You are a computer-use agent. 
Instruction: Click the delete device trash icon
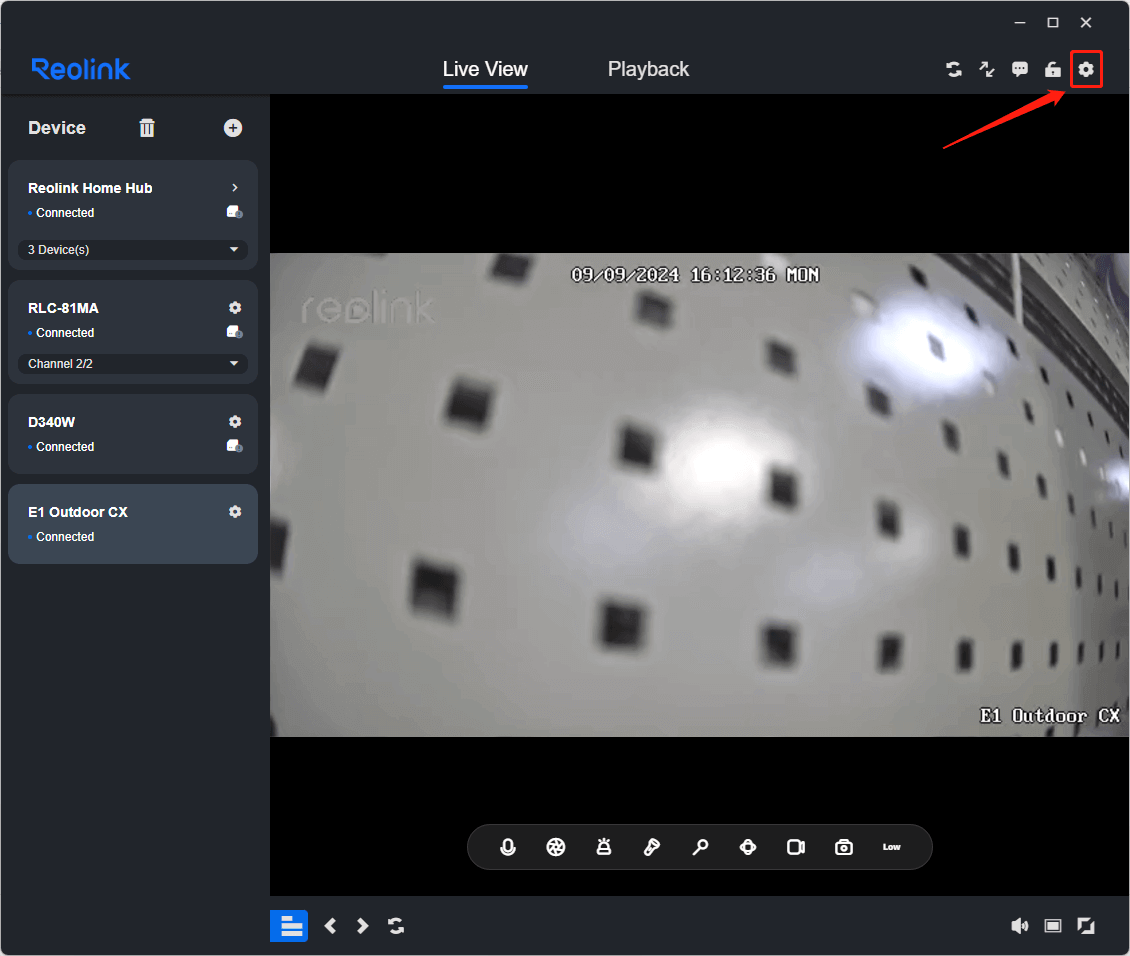click(x=147, y=128)
